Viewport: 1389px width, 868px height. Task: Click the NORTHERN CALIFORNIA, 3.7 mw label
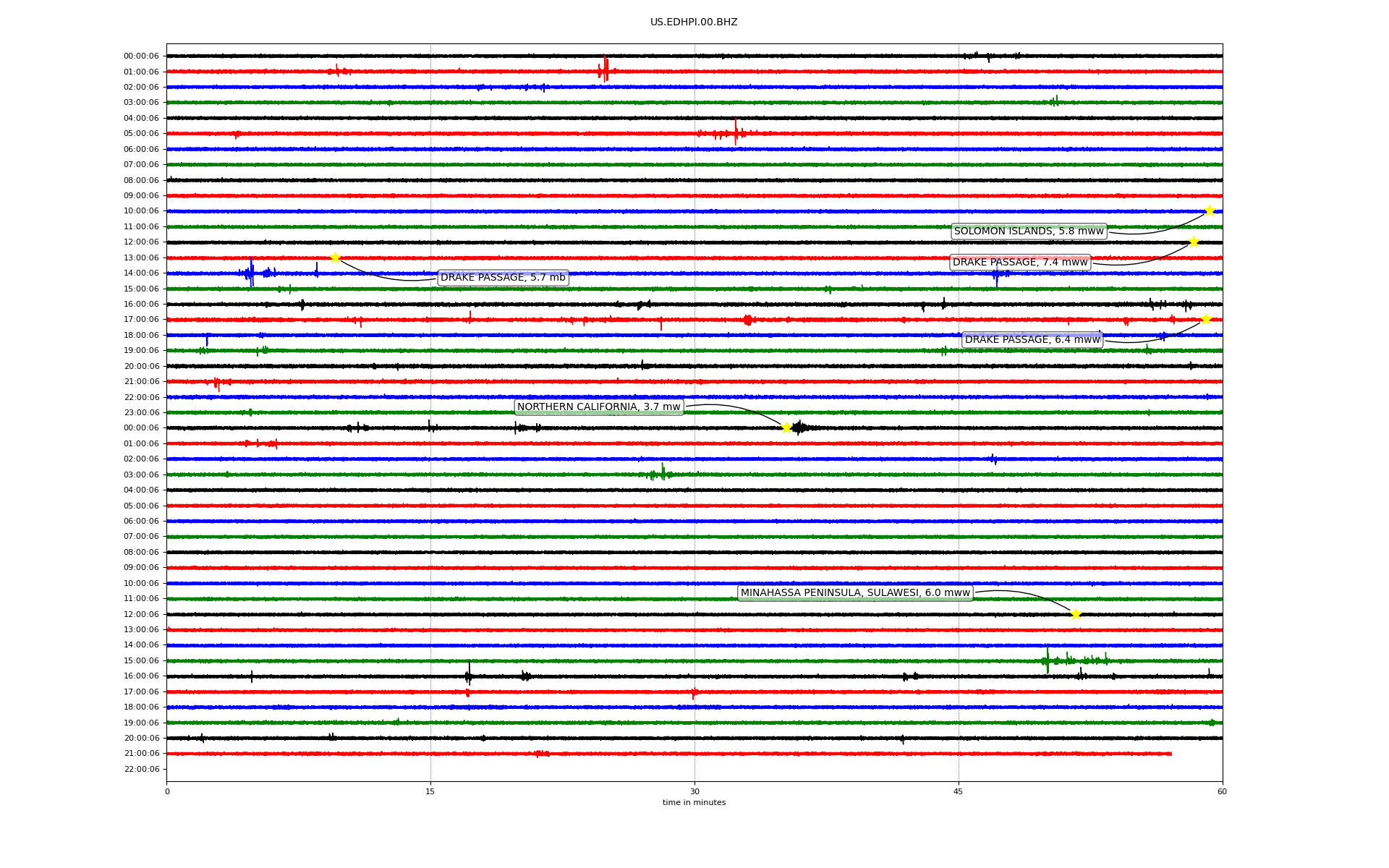[599, 407]
